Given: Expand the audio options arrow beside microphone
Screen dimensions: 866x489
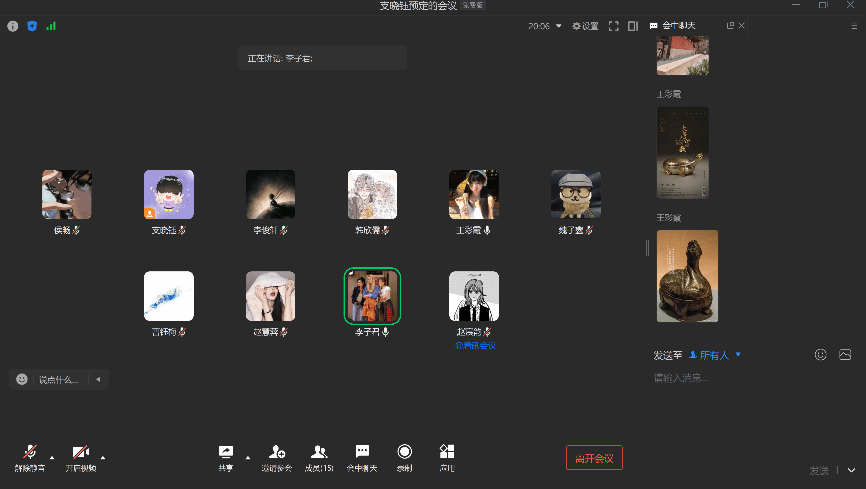Looking at the screenshot, I should pyautogui.click(x=51, y=458).
